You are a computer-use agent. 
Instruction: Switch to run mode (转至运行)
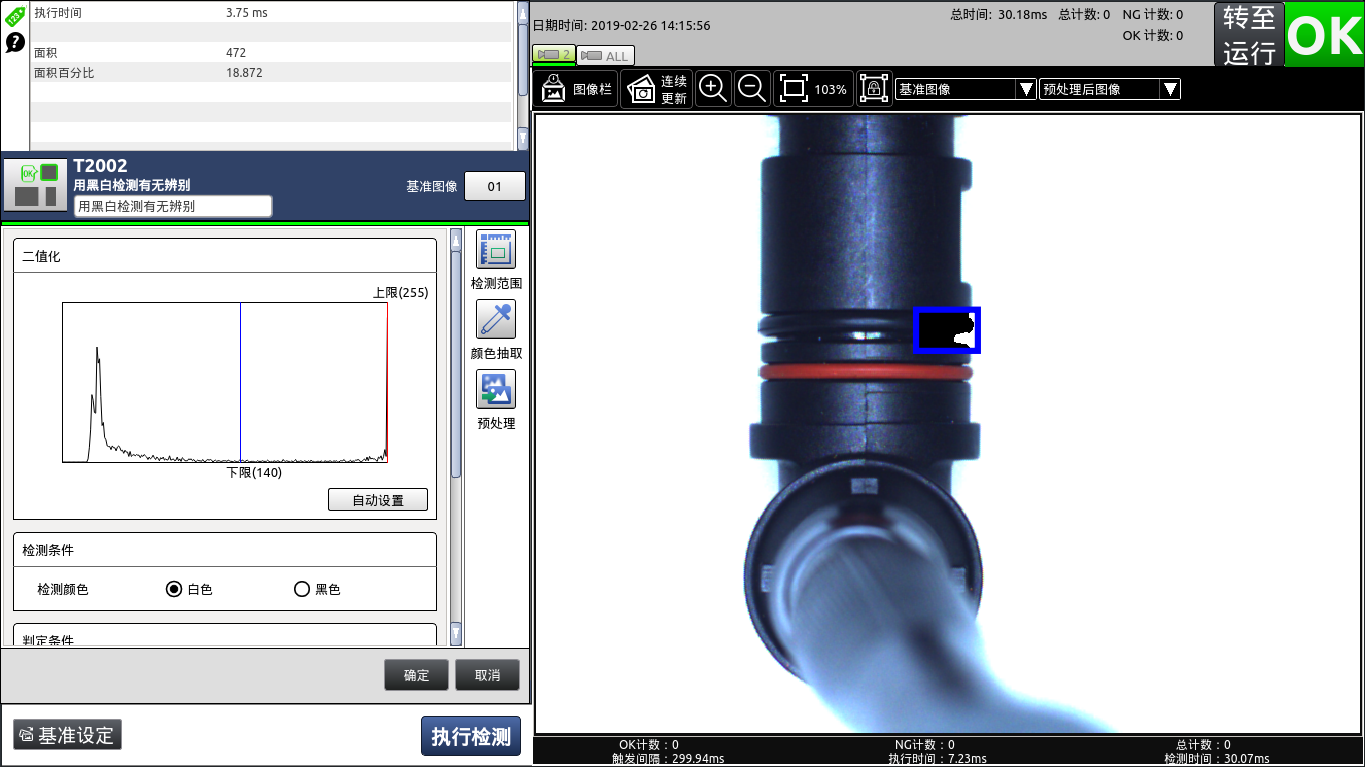point(1249,35)
